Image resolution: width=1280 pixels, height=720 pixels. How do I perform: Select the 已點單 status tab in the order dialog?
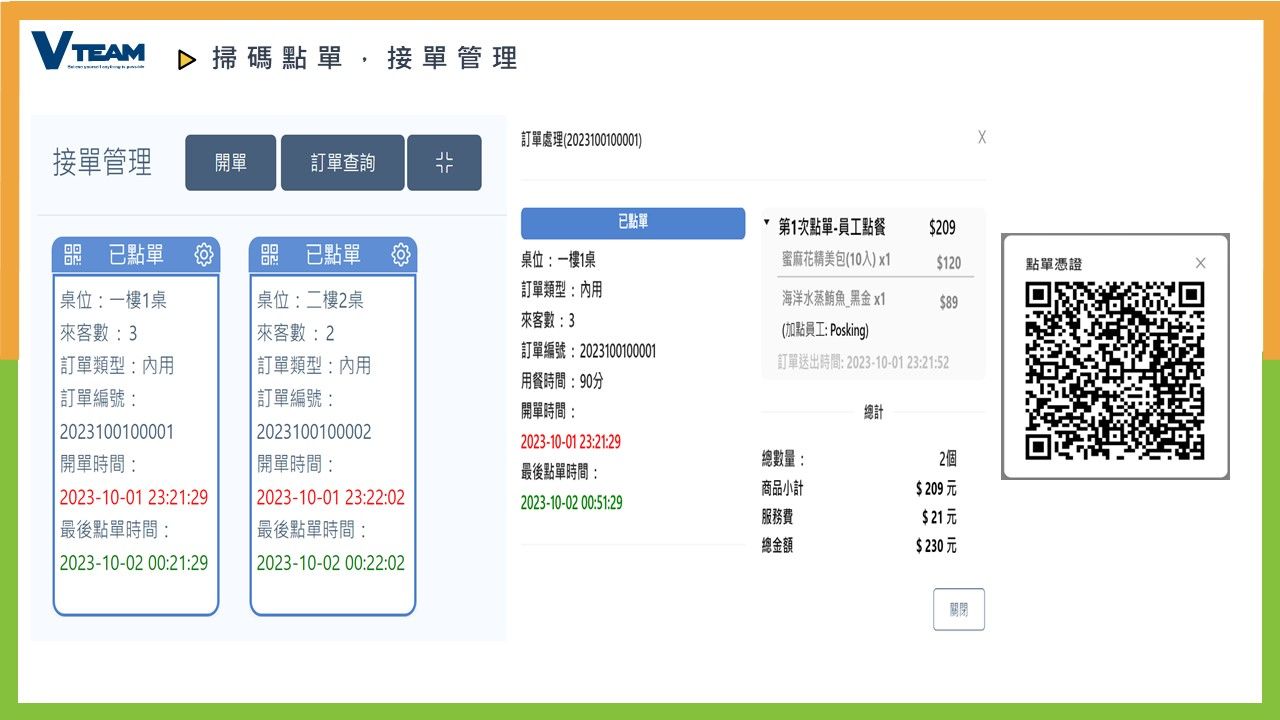tap(633, 223)
